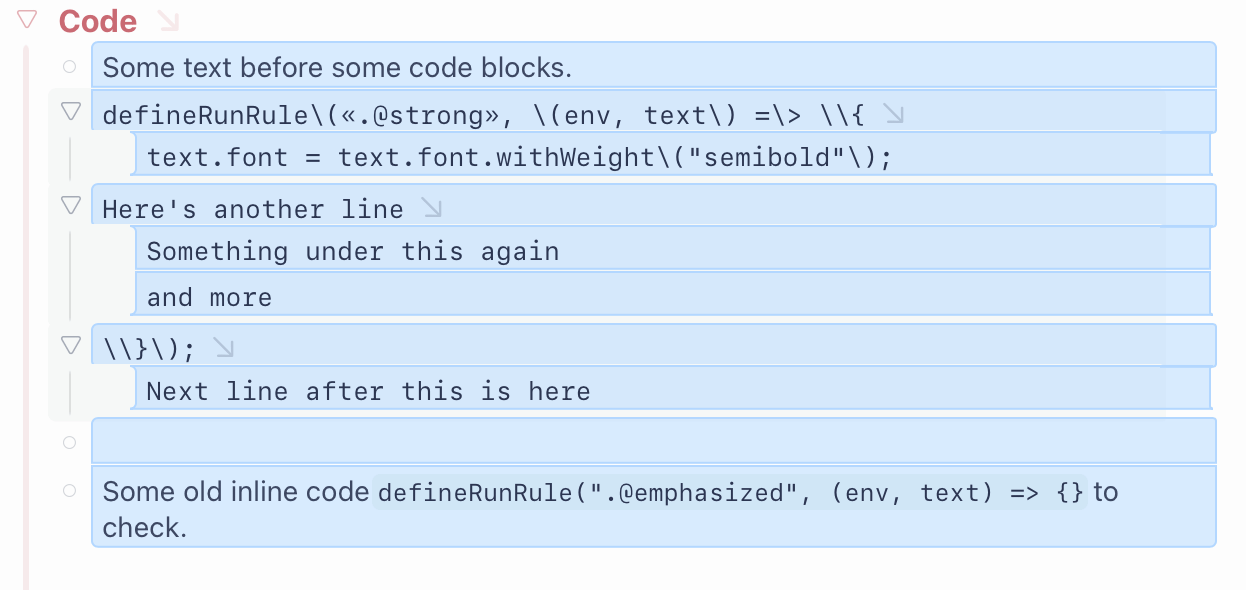The height and width of the screenshot is (590, 1246).
Task: Collapse the 'Here's another line' row
Action: point(70,205)
